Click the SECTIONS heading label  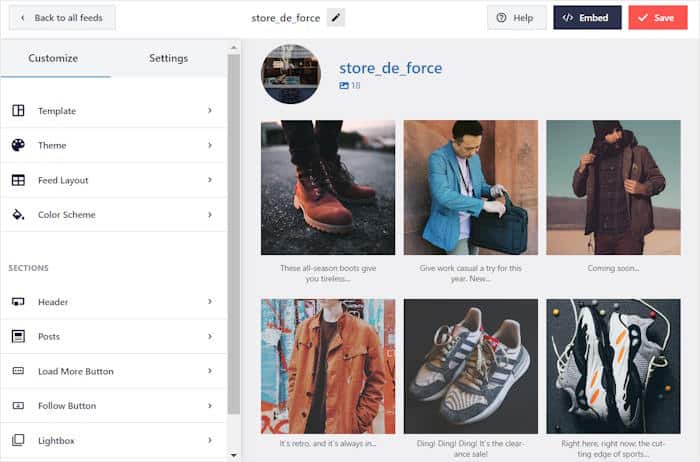[29, 268]
